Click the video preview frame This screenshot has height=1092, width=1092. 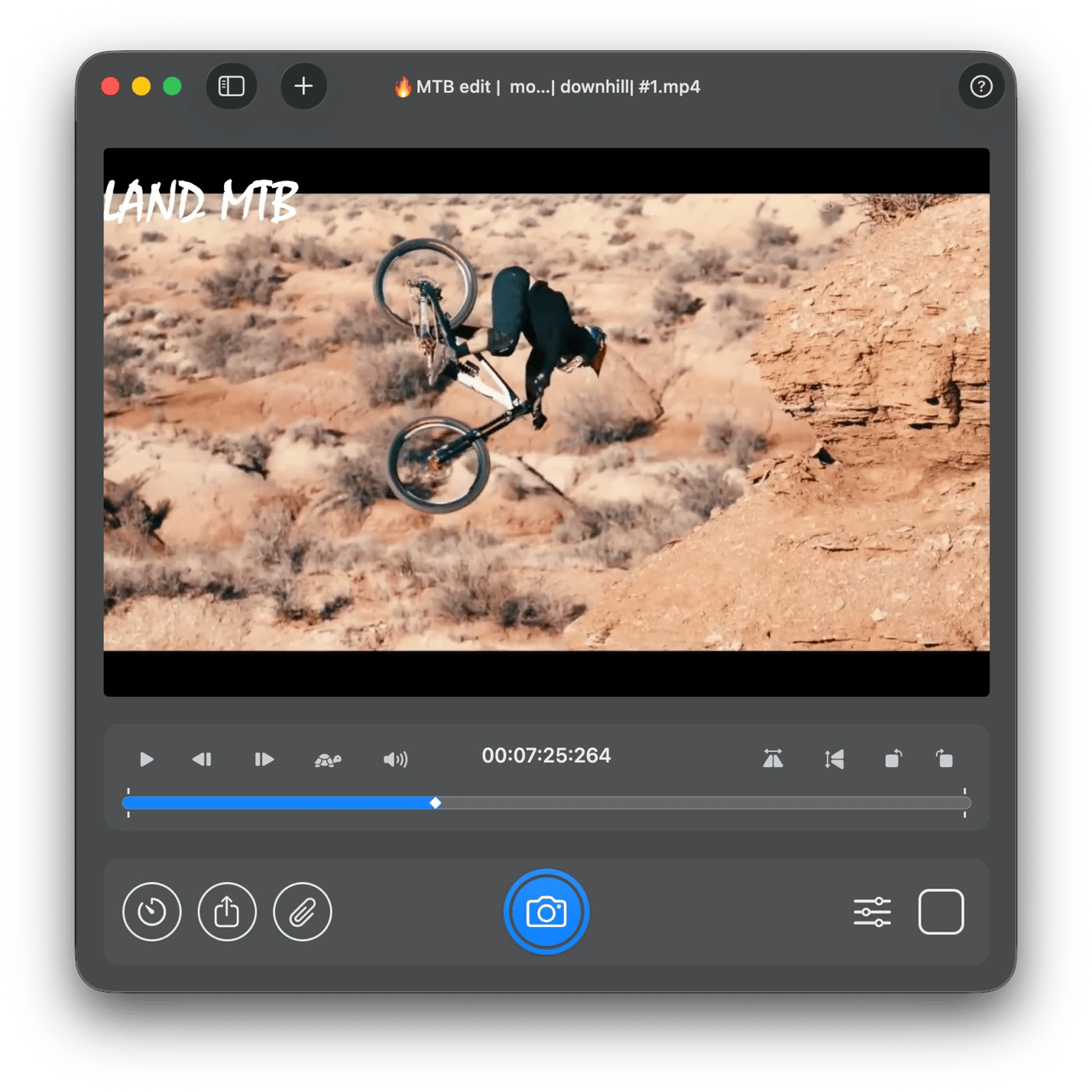point(546,422)
